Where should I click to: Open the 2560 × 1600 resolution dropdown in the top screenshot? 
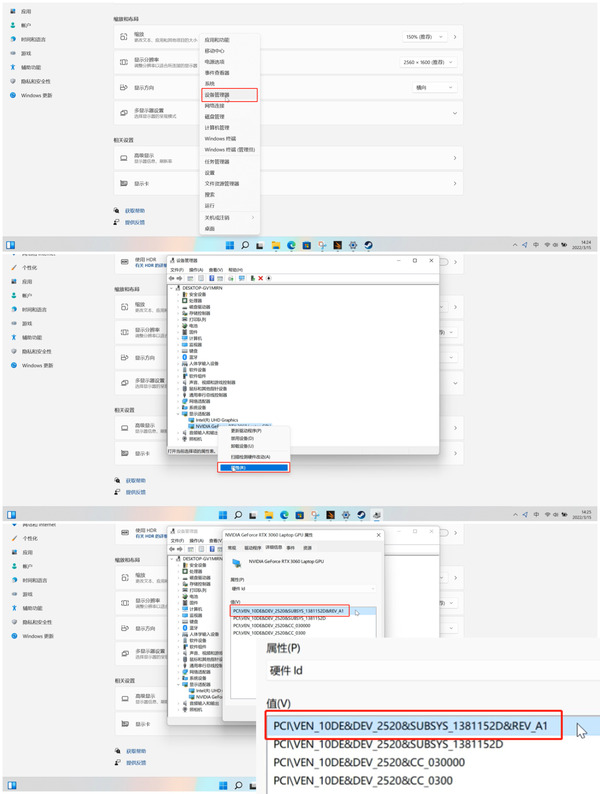[423, 61]
